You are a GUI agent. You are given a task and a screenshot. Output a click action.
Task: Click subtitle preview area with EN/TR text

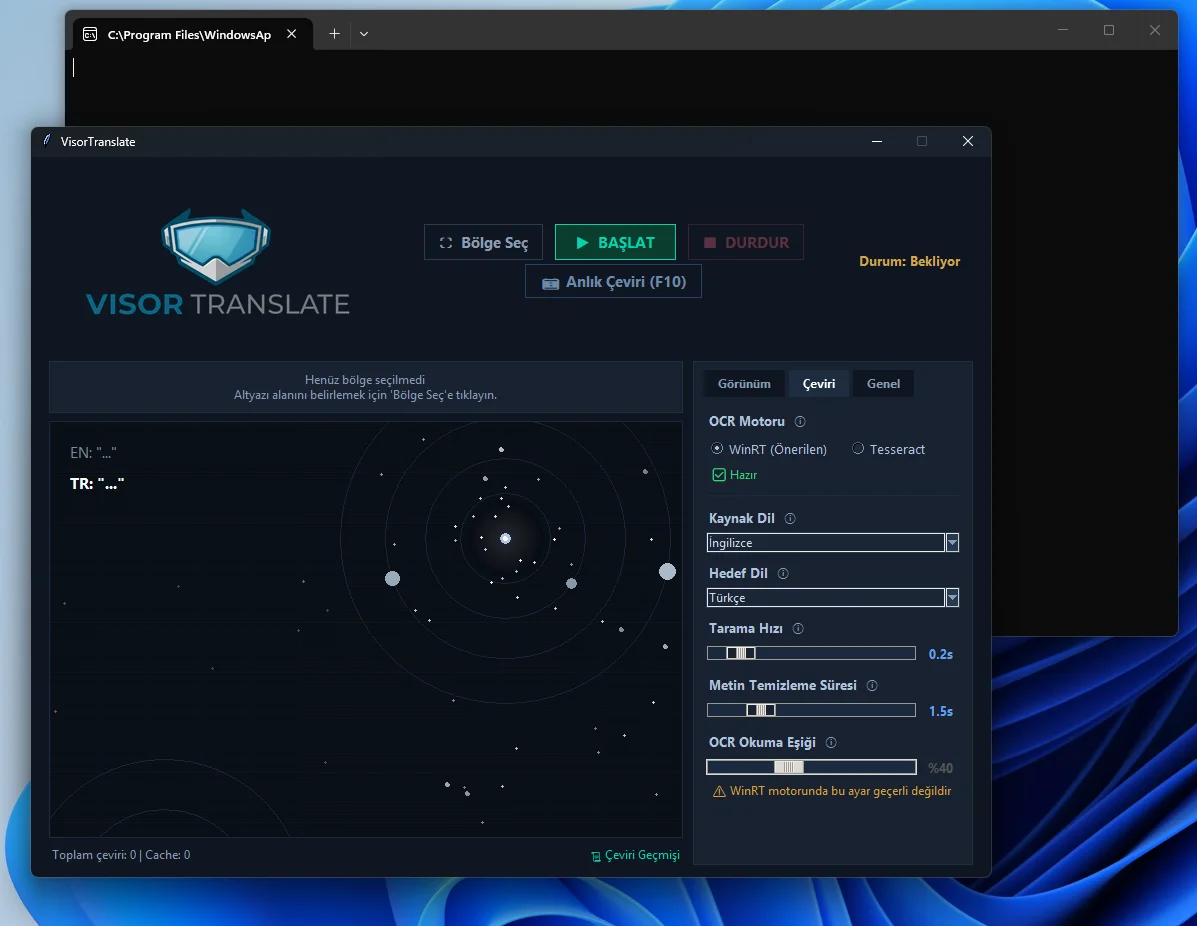coord(366,629)
